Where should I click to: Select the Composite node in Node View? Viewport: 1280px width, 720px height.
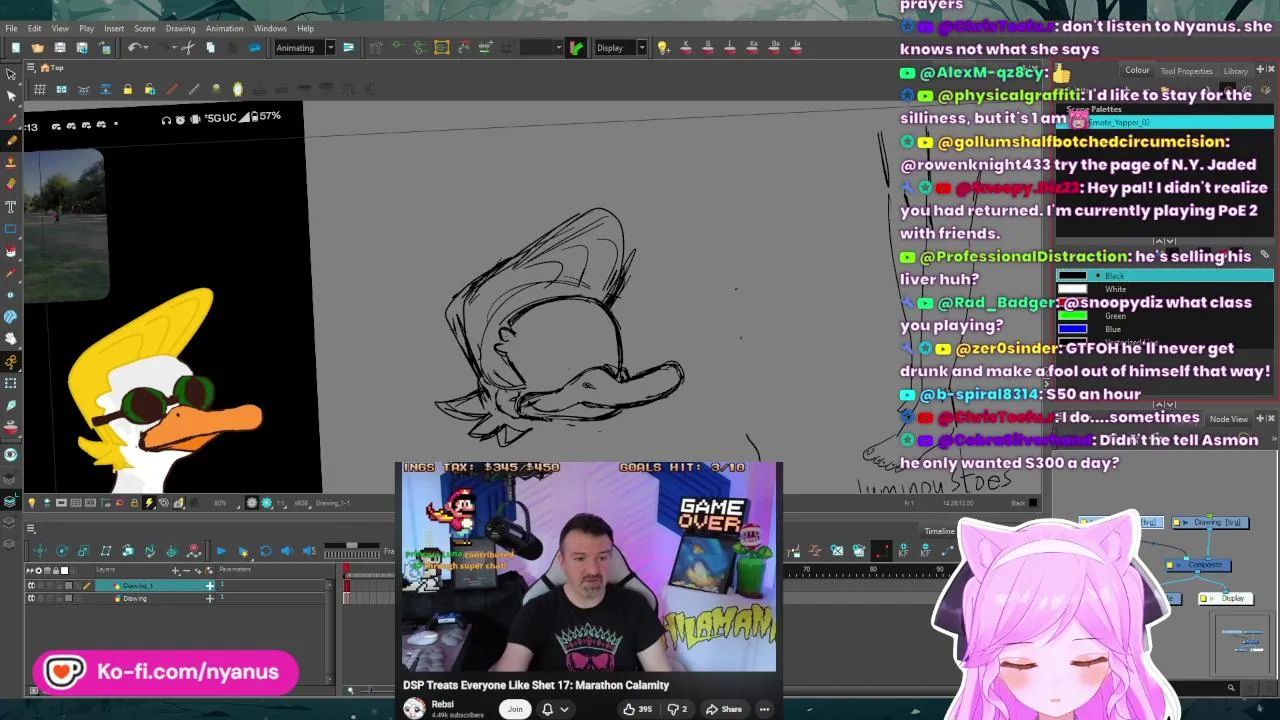pos(1199,565)
